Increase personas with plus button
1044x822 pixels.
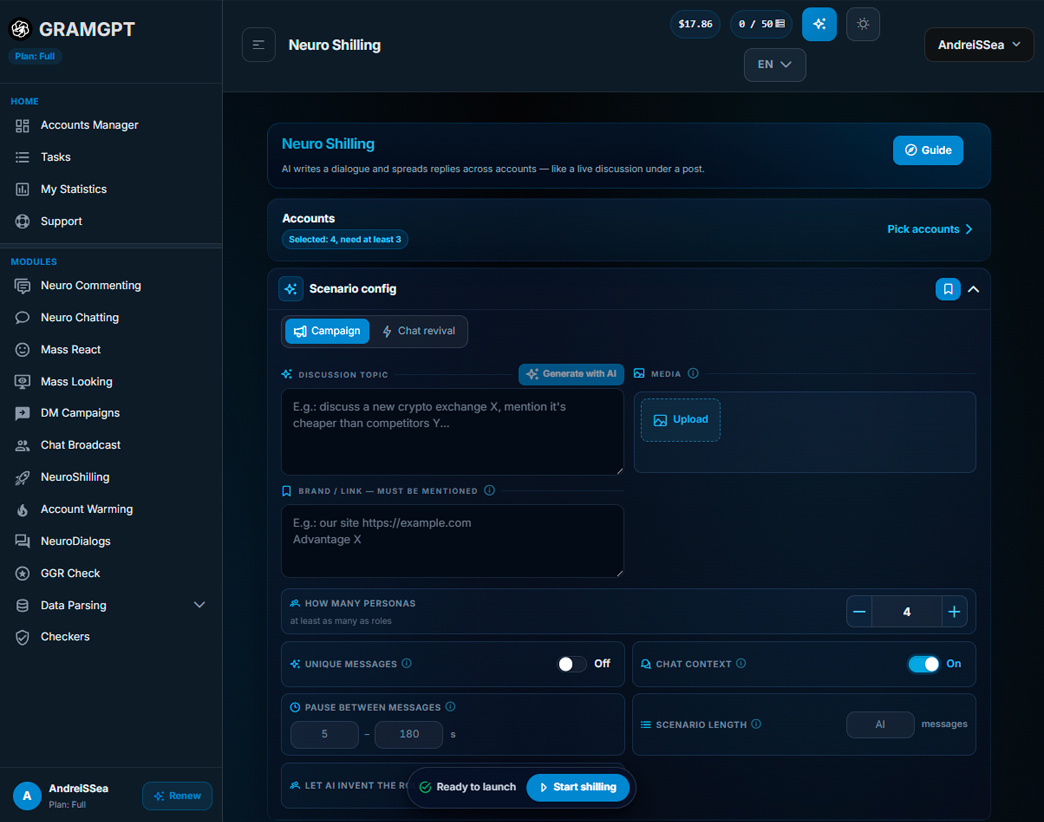pos(954,612)
